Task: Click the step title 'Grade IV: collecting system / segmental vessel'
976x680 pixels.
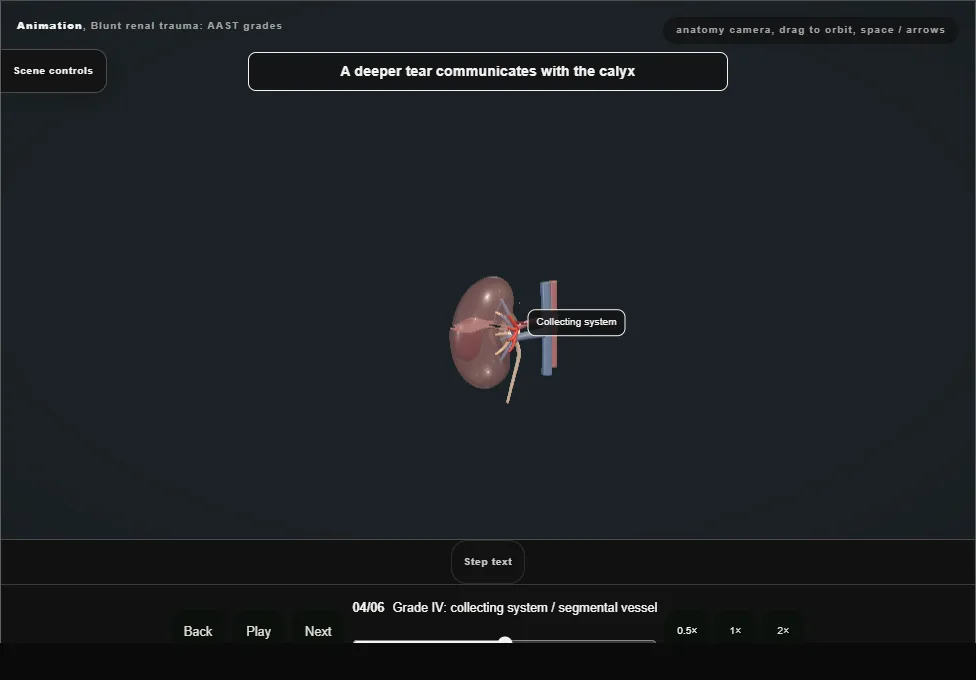Action: (525, 608)
